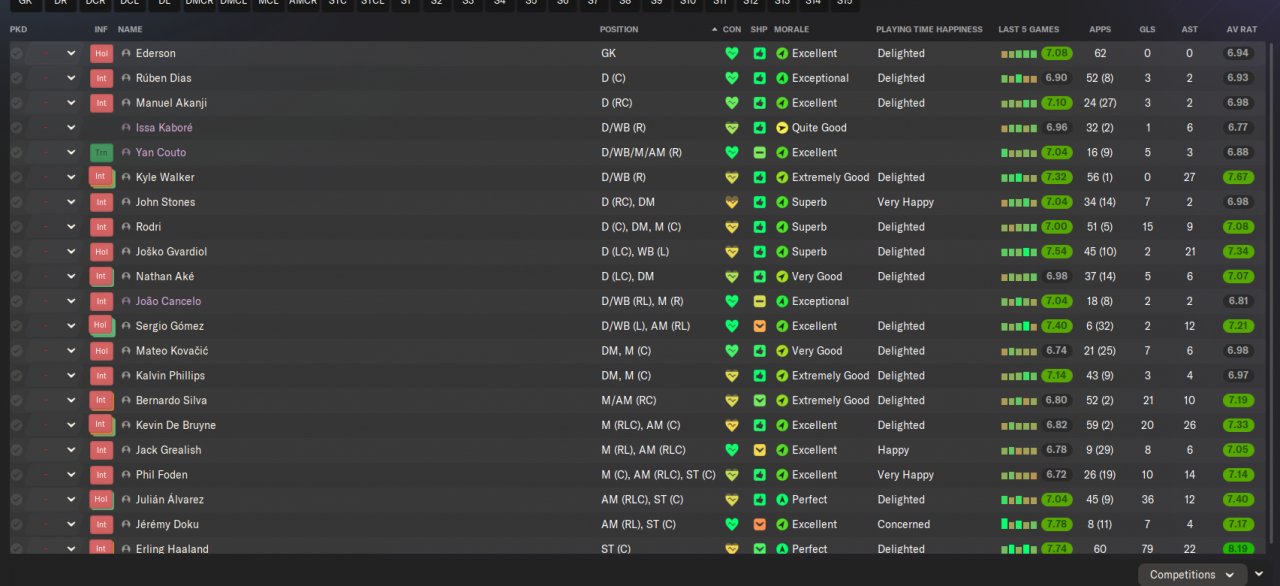Viewport: 1280px width, 586px height.
Task: Click Manuel Akanji's morale arrow icon
Action: pyautogui.click(x=782, y=103)
